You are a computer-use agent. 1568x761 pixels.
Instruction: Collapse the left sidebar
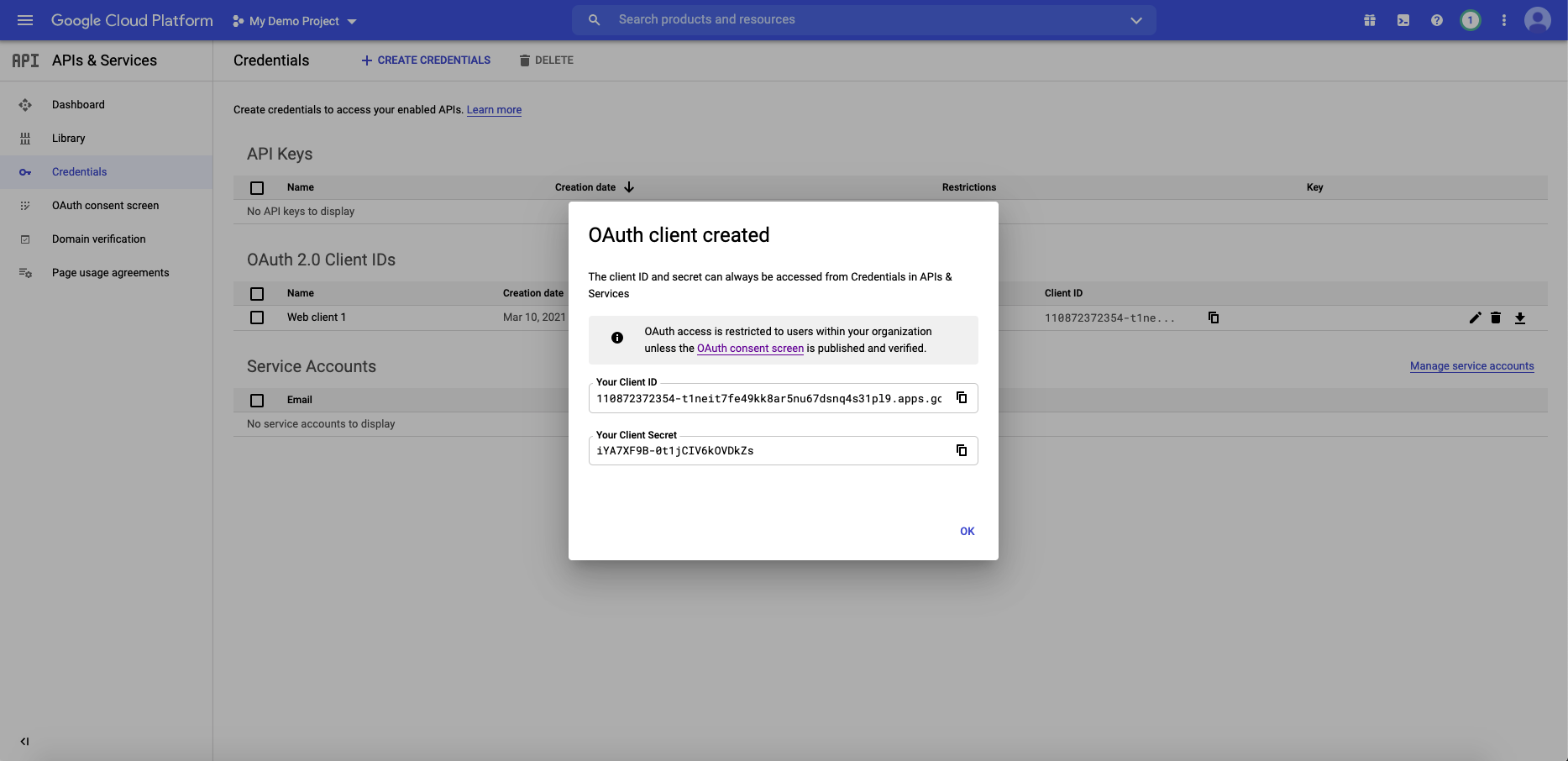pyautogui.click(x=24, y=741)
